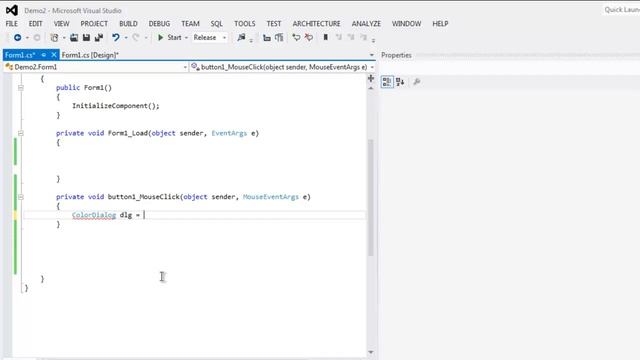
Task: Click the Open File toolbar icon
Action: (74, 38)
